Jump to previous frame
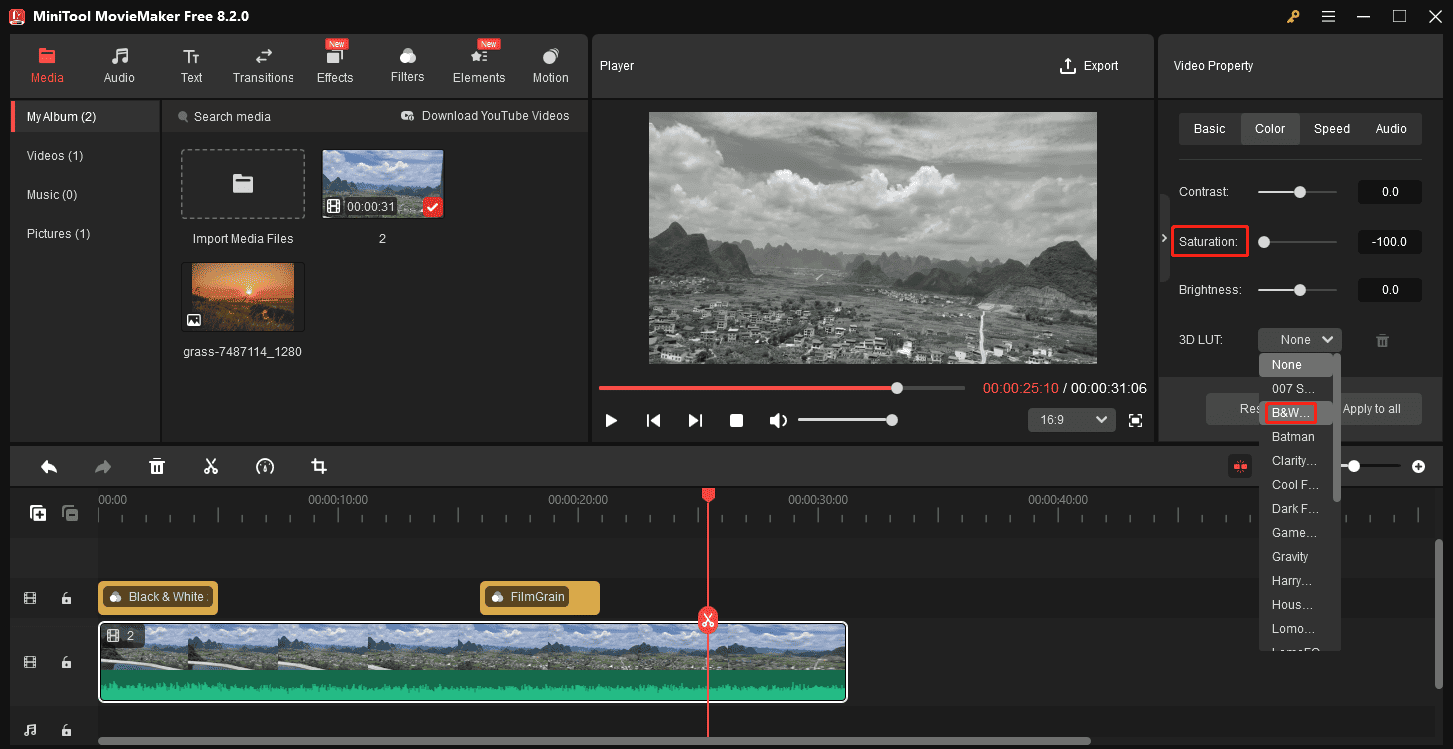 653,421
